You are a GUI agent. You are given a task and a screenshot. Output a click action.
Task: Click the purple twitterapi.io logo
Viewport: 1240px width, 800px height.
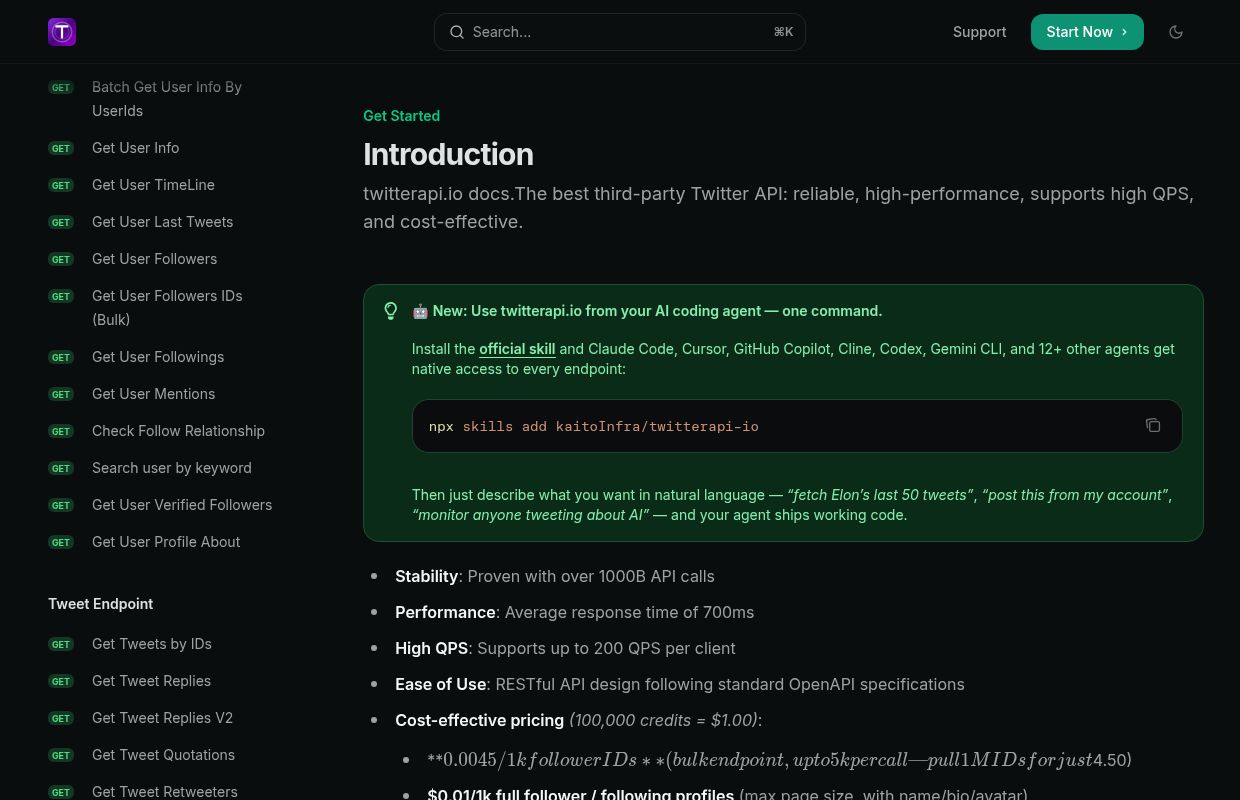[62, 32]
